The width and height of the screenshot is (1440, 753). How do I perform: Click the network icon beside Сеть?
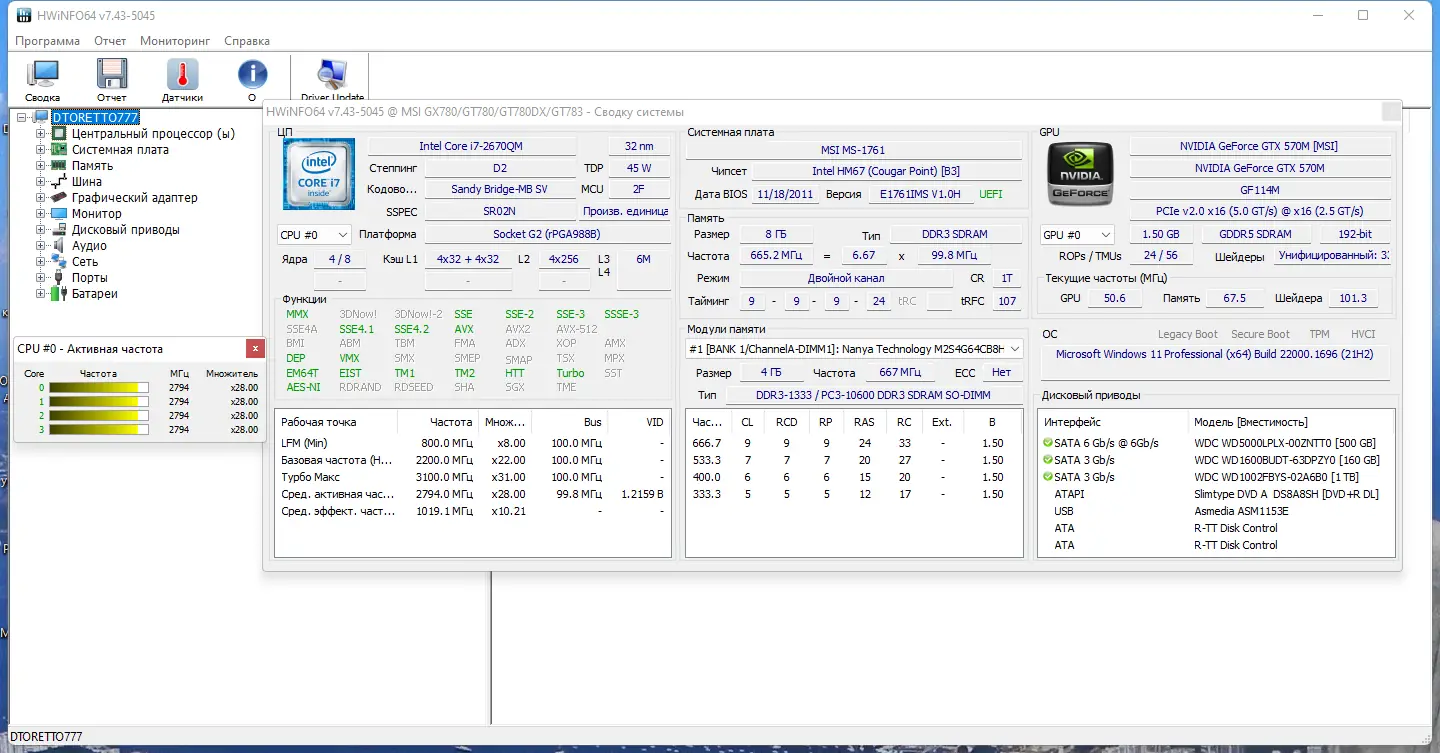tap(59, 262)
